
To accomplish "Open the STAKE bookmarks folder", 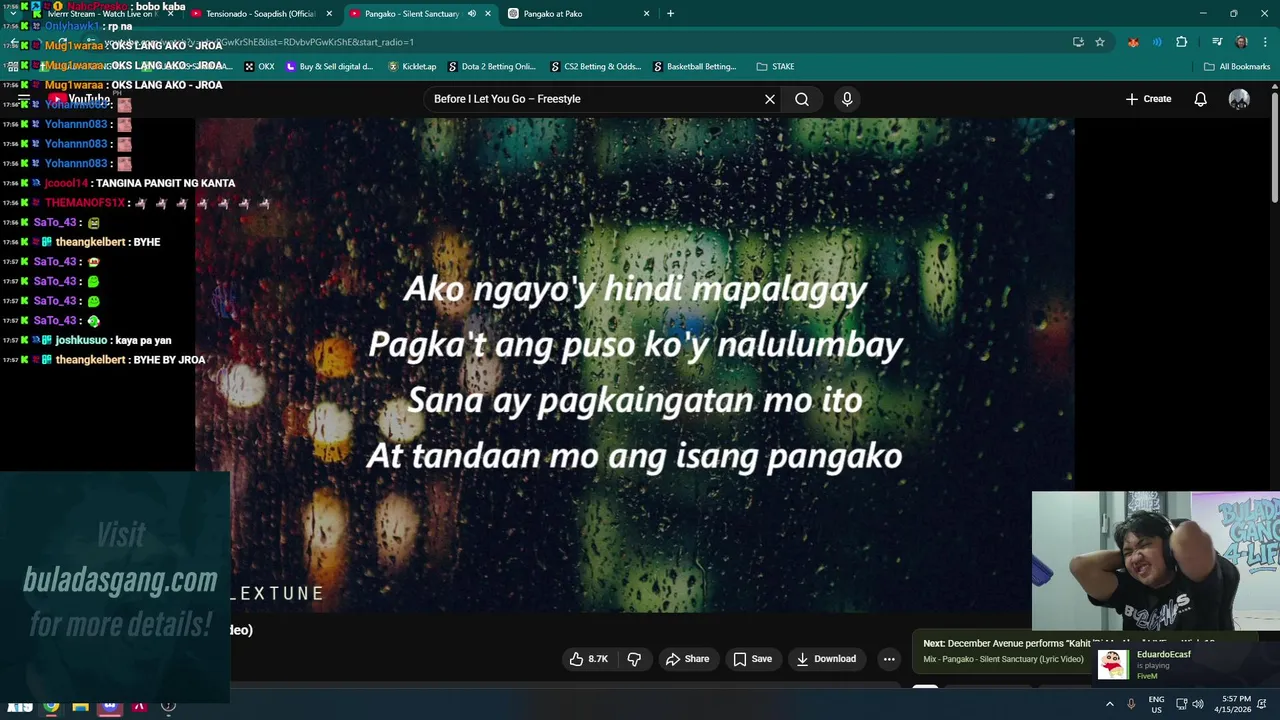I will click(775, 67).
